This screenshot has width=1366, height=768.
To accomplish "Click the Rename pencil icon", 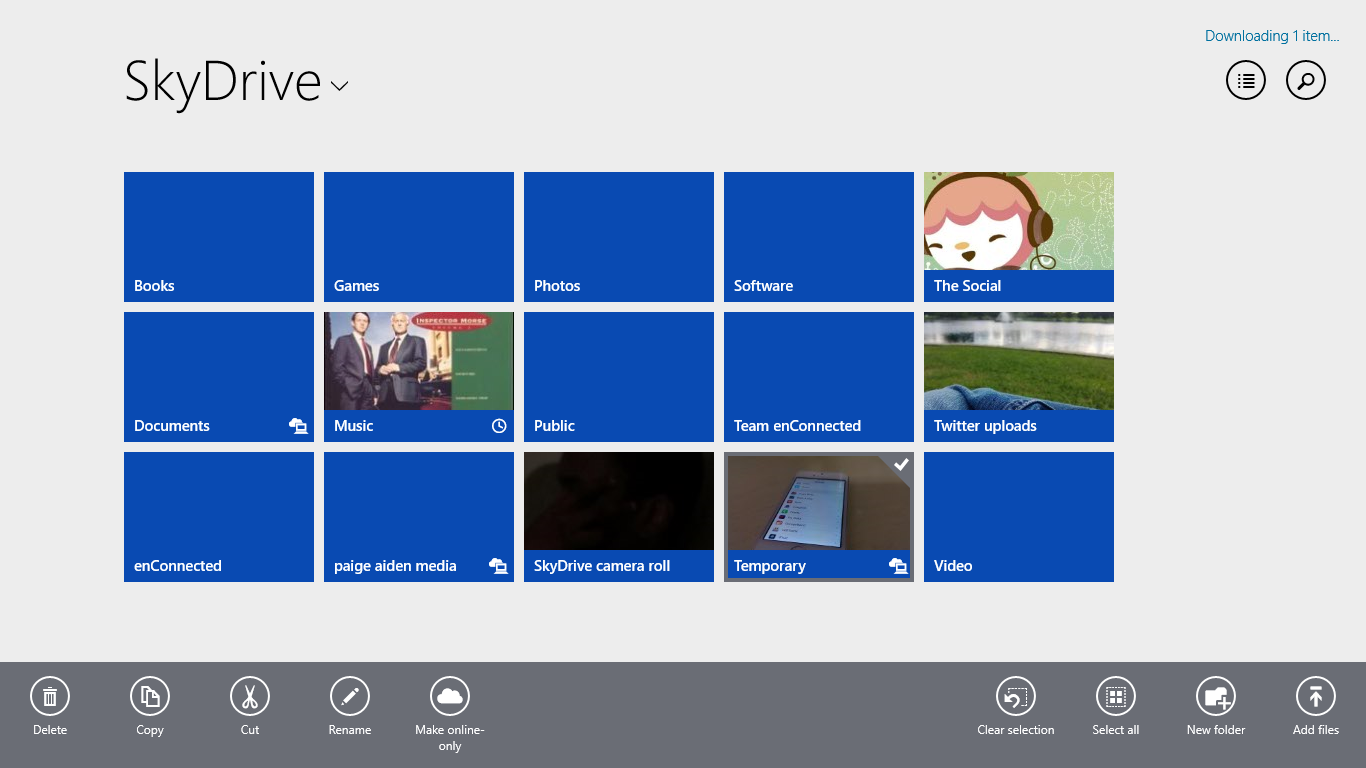I will point(350,697).
